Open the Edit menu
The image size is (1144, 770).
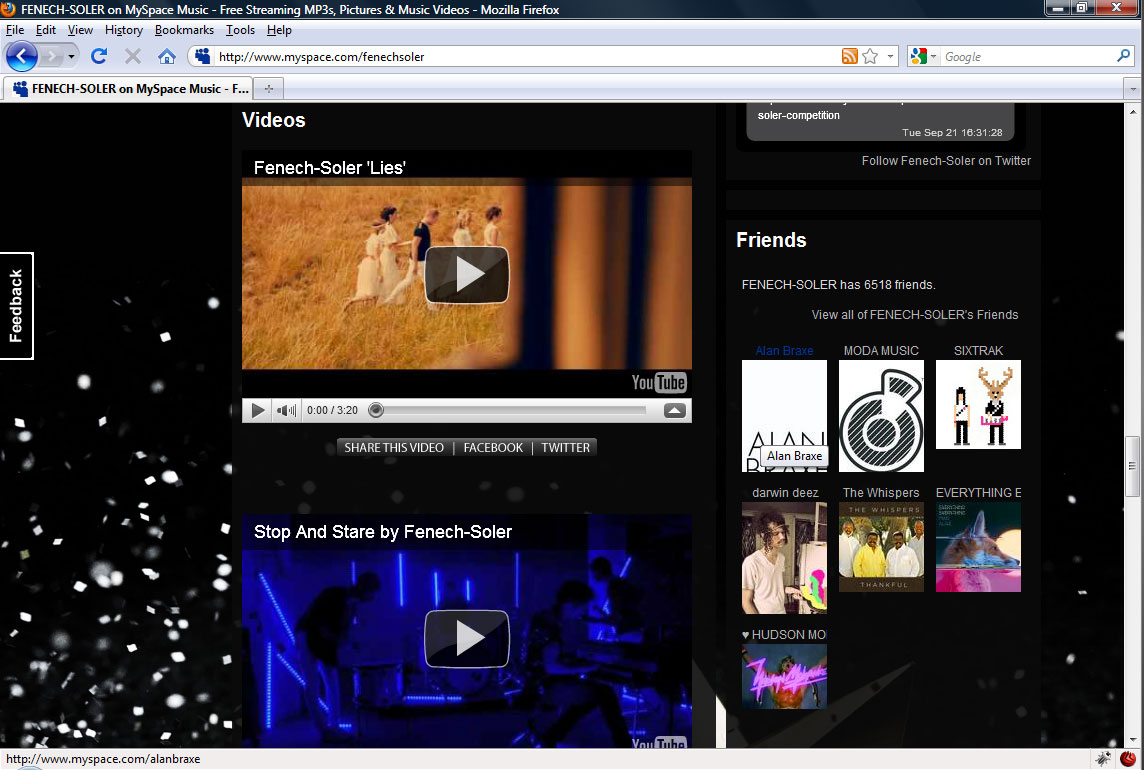coord(45,30)
